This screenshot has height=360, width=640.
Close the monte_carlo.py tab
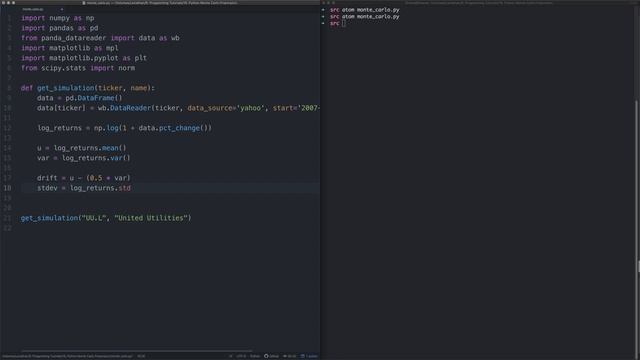pos(62,9)
